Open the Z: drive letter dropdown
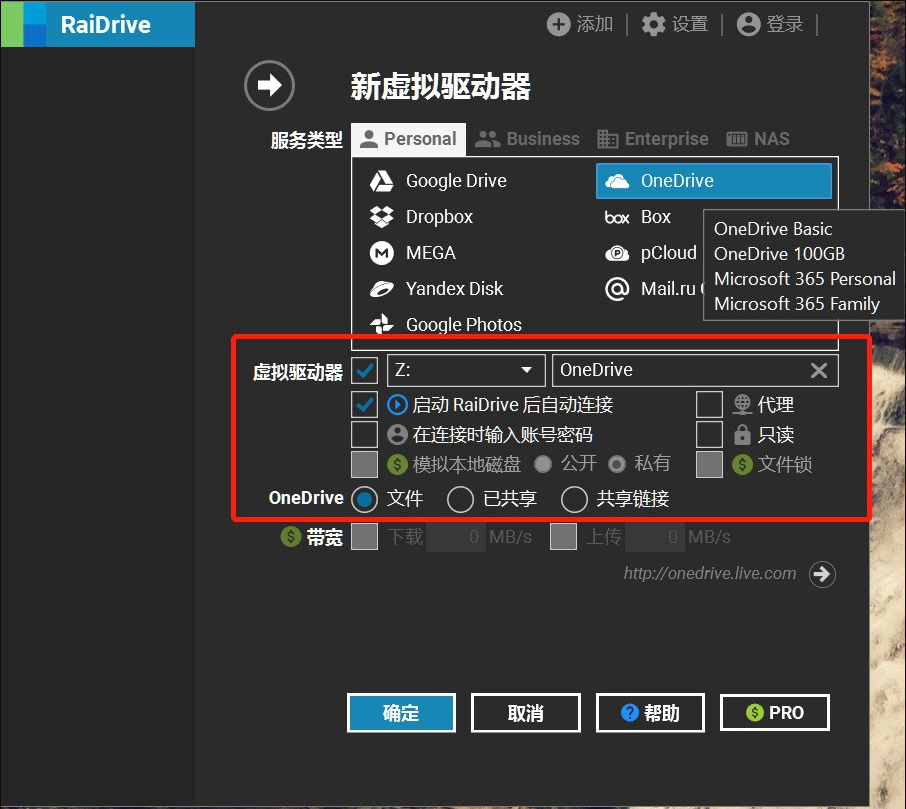 pyautogui.click(x=466, y=370)
